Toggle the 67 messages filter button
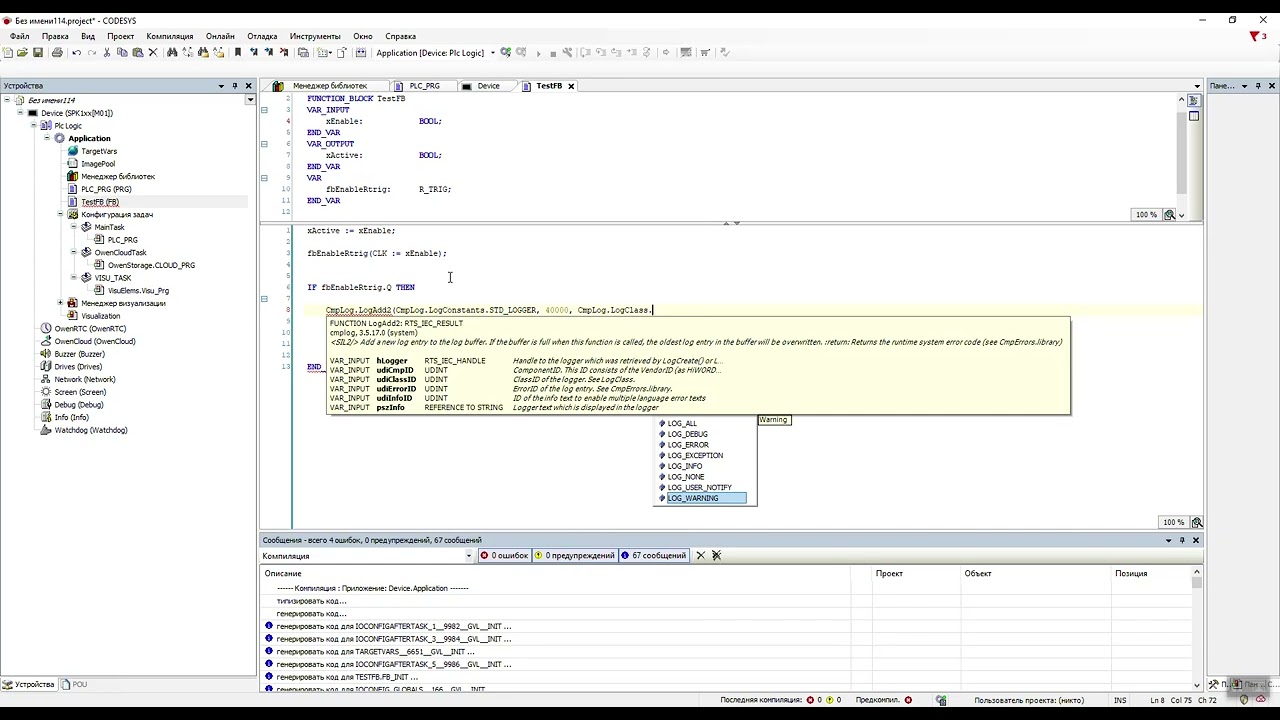This screenshot has width=1280, height=720. point(654,556)
